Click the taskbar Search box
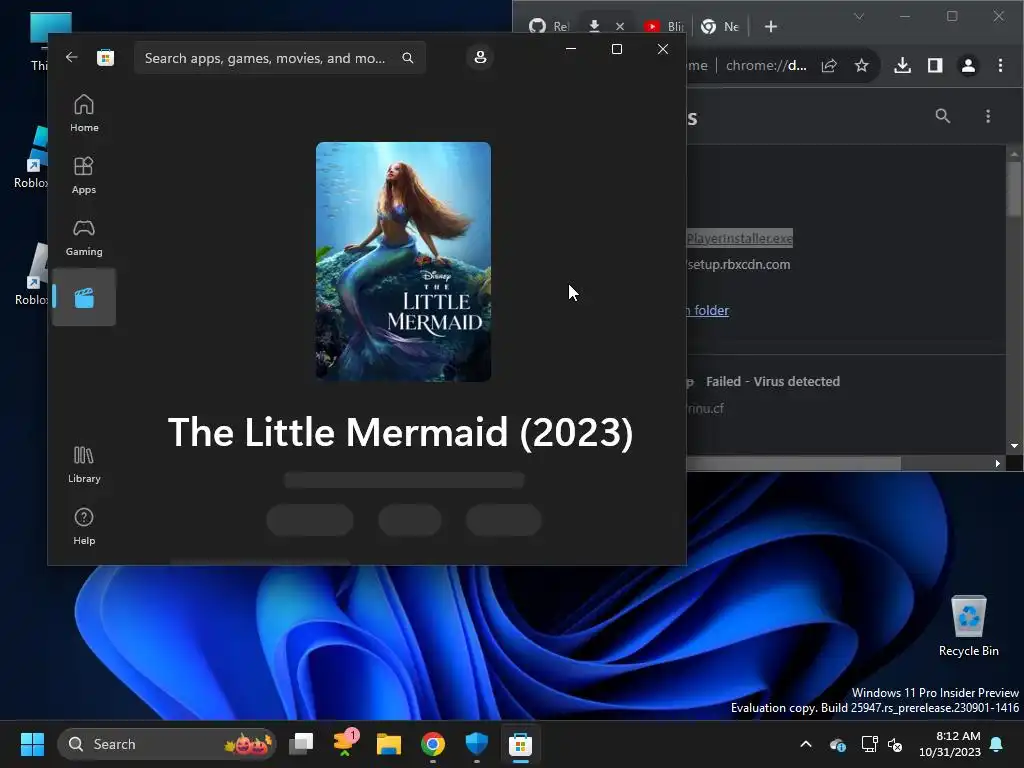The width and height of the screenshot is (1024, 768). pyautogui.click(x=167, y=744)
